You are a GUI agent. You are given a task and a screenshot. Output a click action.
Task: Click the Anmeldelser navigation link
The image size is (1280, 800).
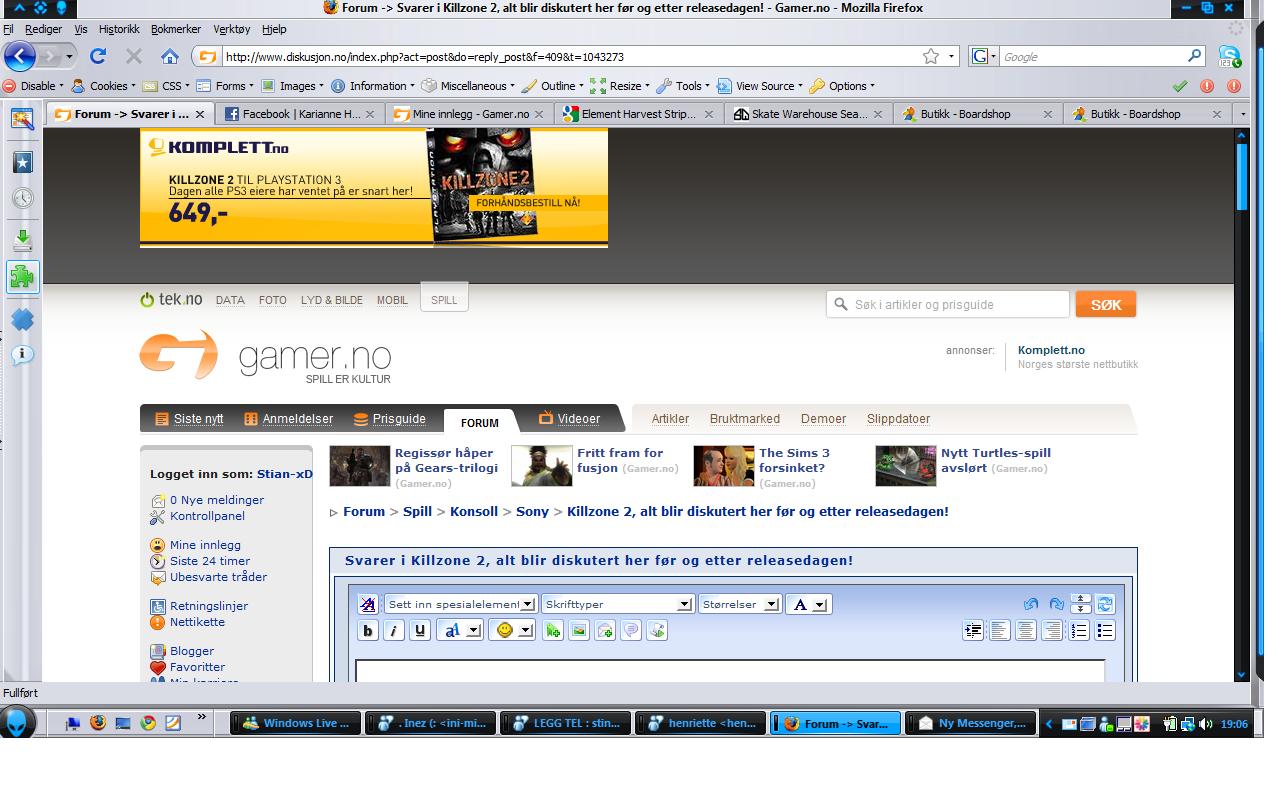[288, 419]
